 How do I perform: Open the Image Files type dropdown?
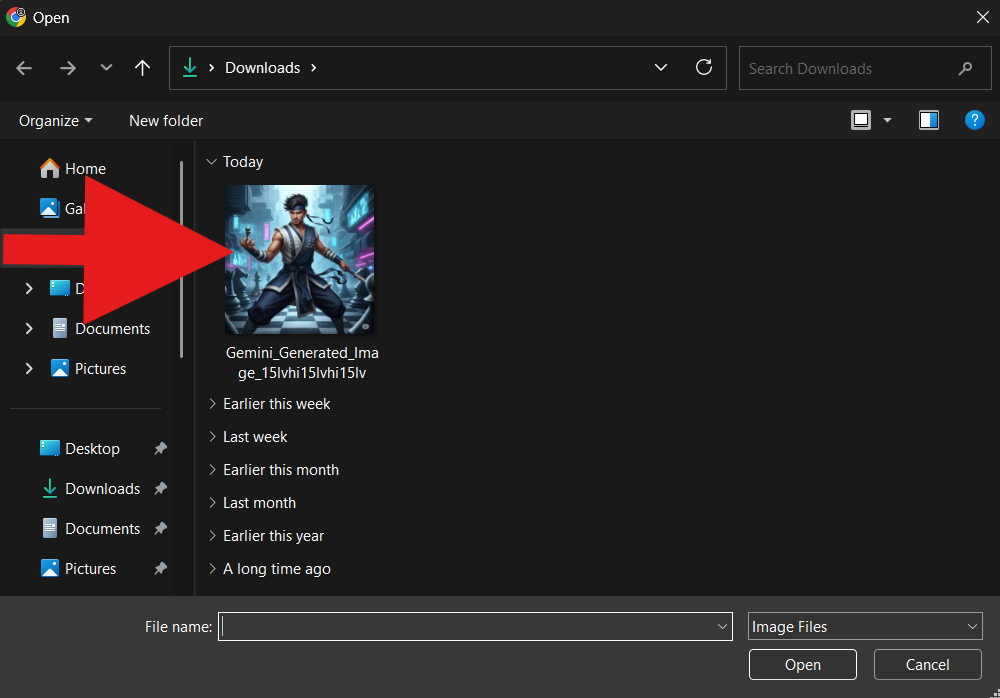865,627
